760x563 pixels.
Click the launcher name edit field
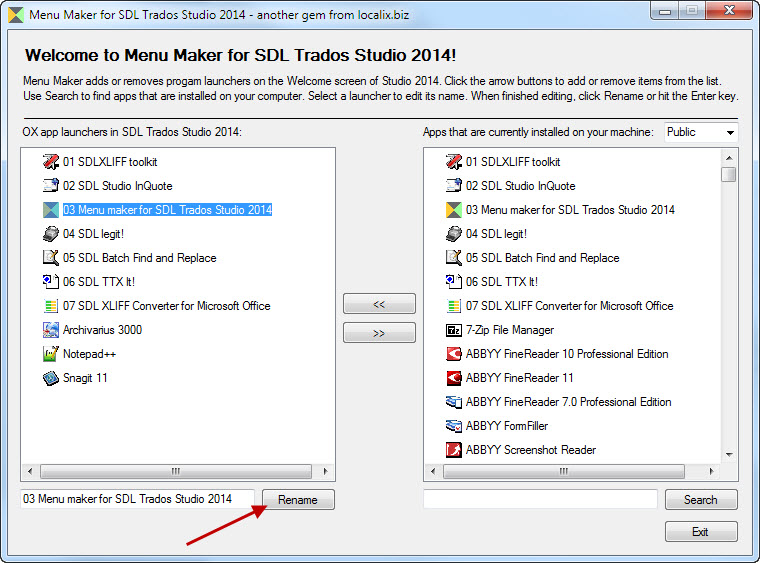tap(138, 499)
